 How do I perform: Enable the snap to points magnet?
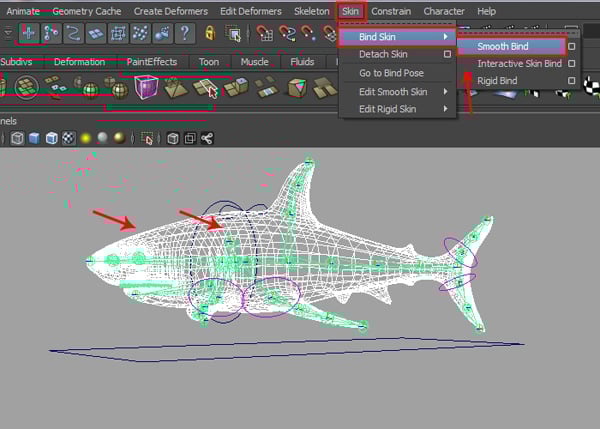point(308,33)
